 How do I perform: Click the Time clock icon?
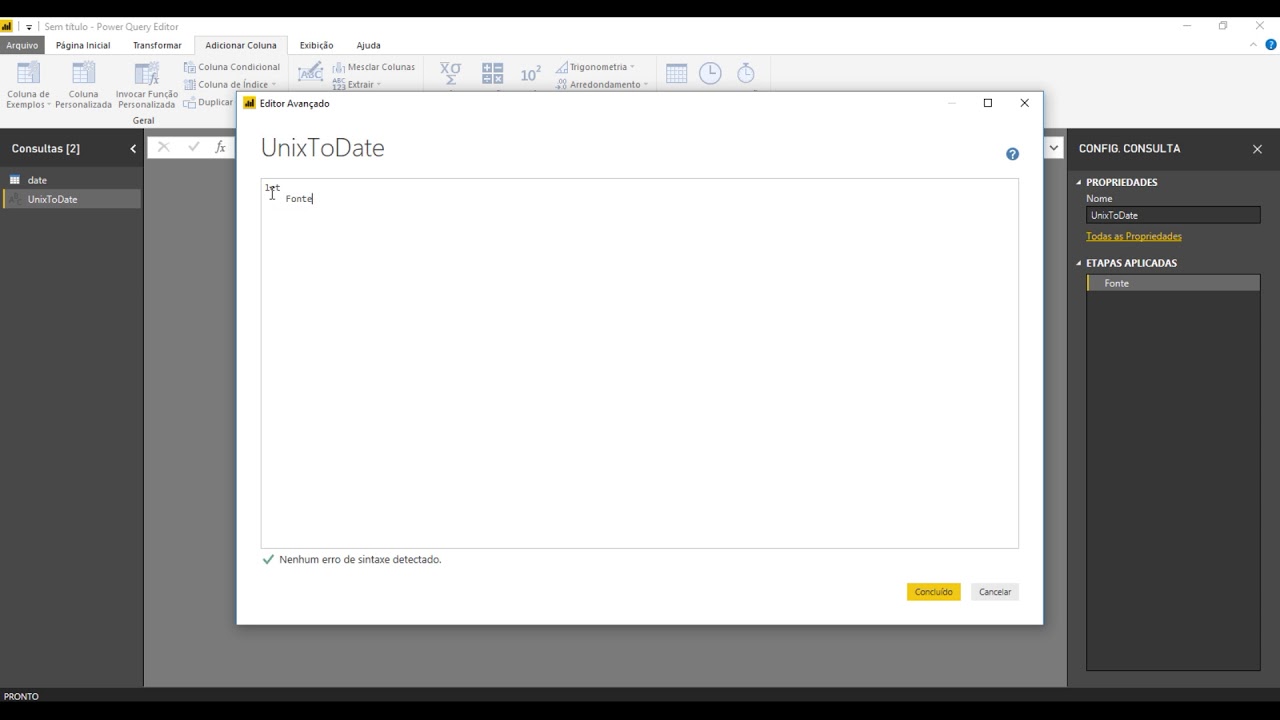(710, 73)
